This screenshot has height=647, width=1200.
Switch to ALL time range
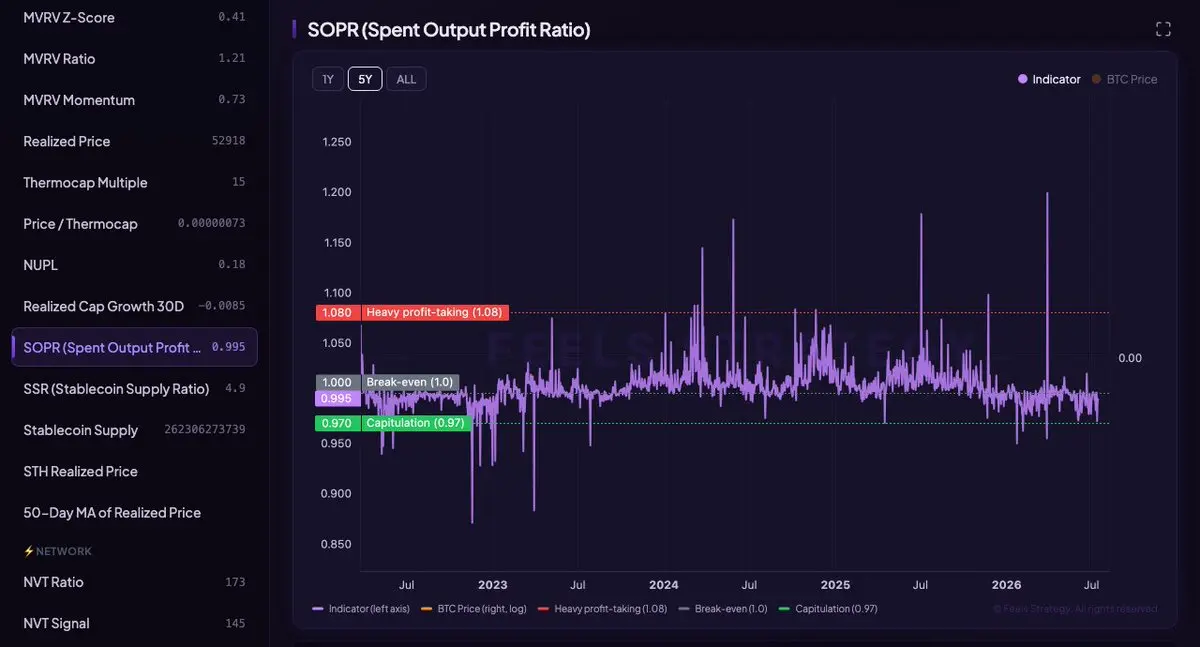click(x=407, y=79)
